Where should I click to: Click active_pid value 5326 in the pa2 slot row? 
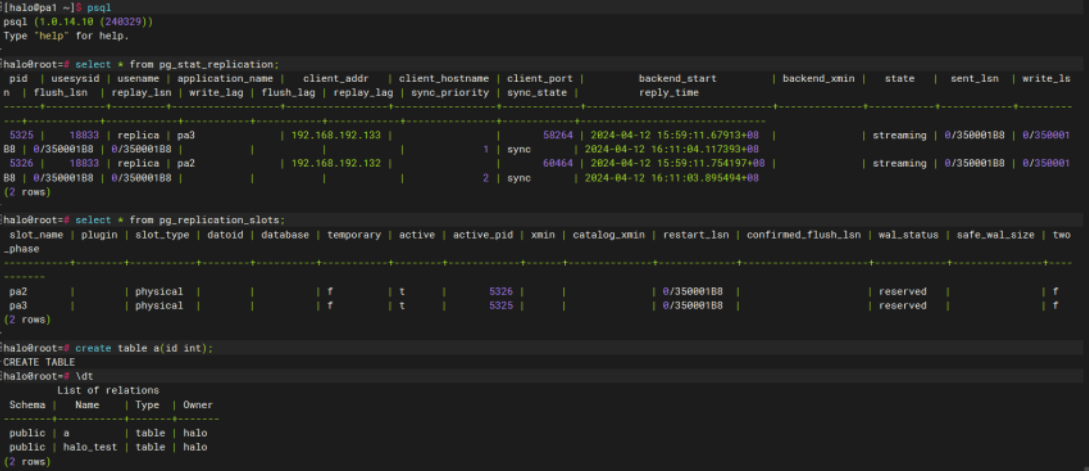click(x=501, y=291)
